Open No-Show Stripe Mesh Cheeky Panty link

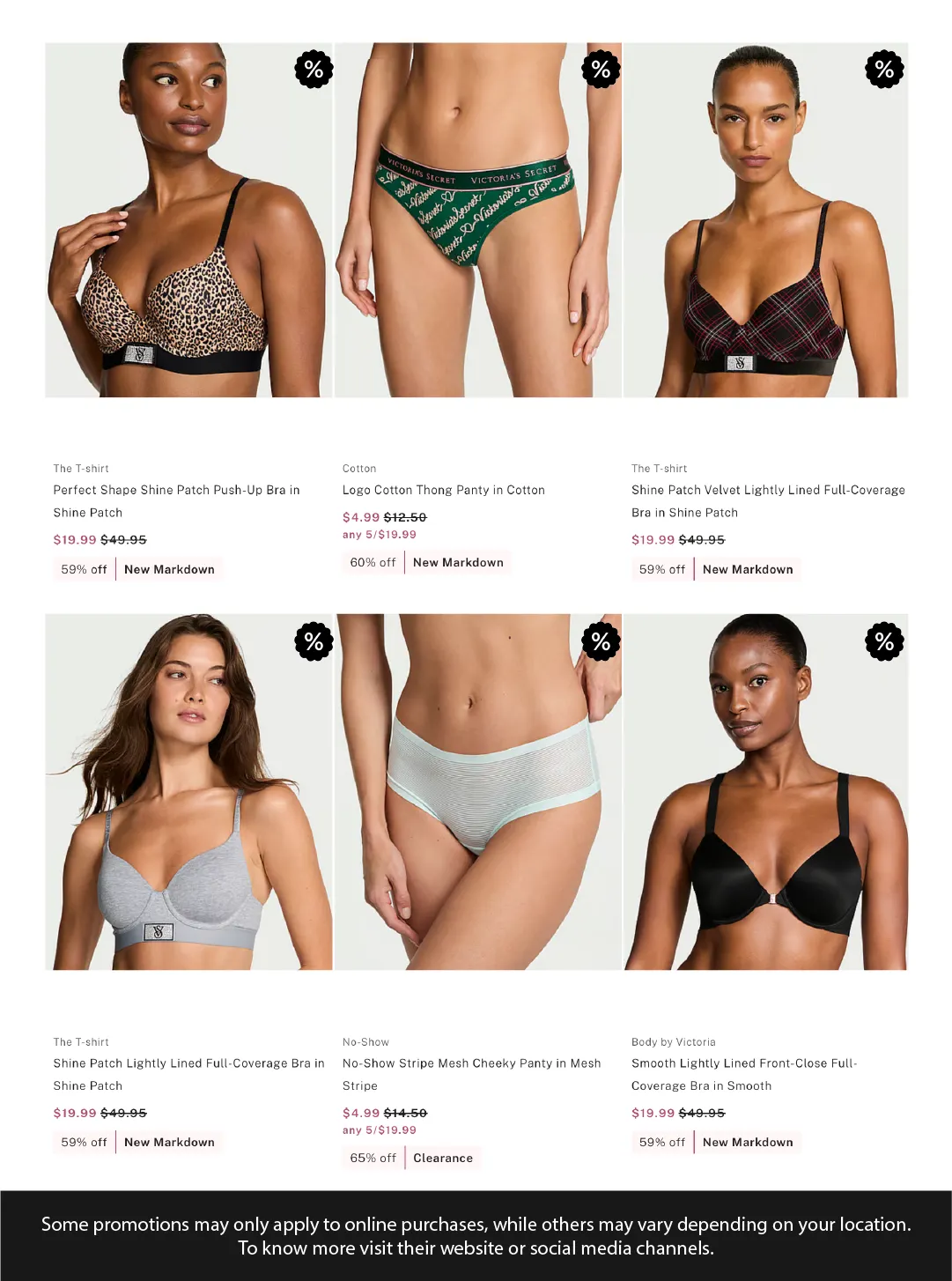pyautogui.click(x=471, y=1075)
